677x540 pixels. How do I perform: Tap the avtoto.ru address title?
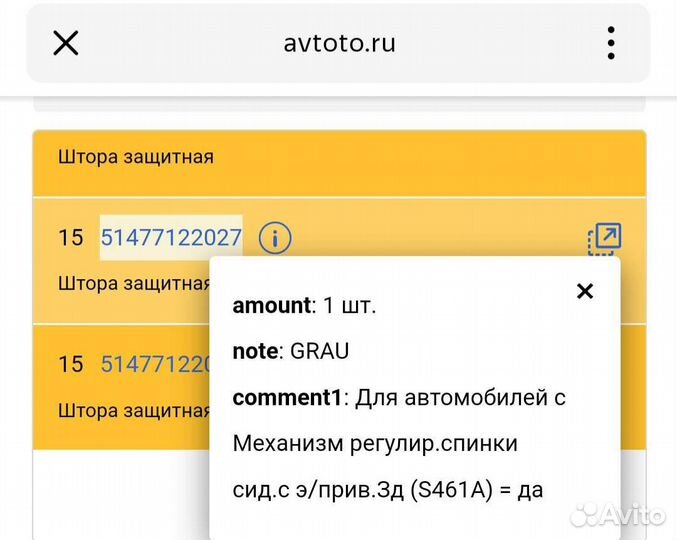339,43
